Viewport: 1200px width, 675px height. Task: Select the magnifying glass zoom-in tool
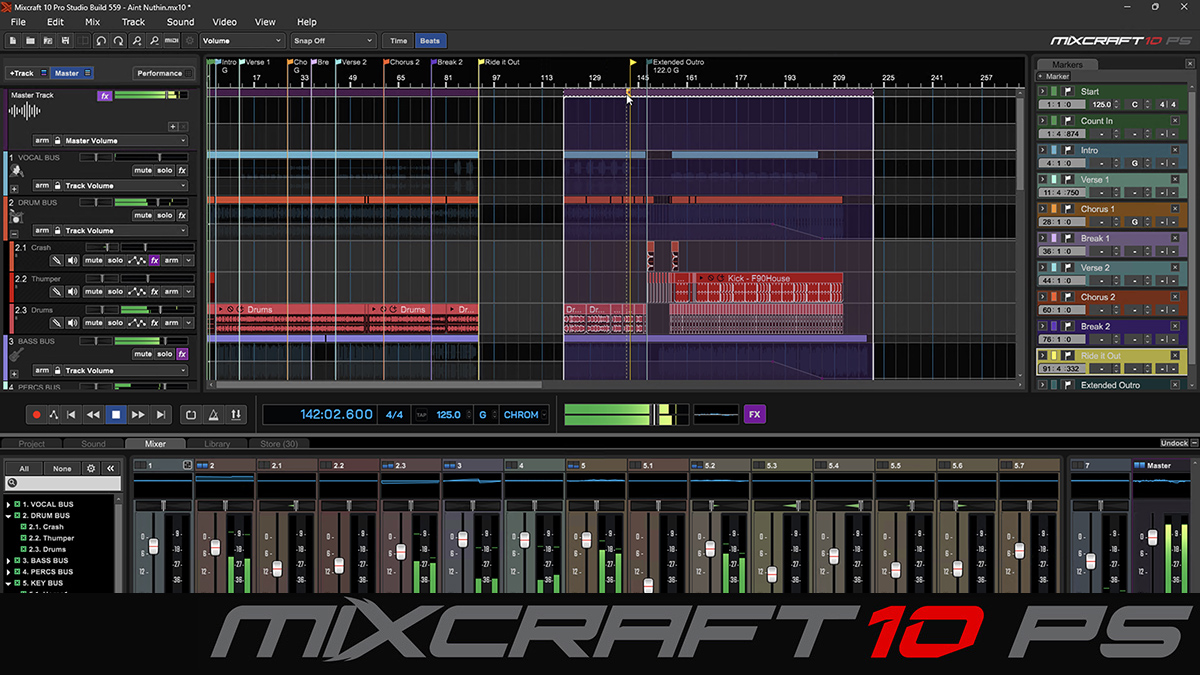tap(137, 41)
